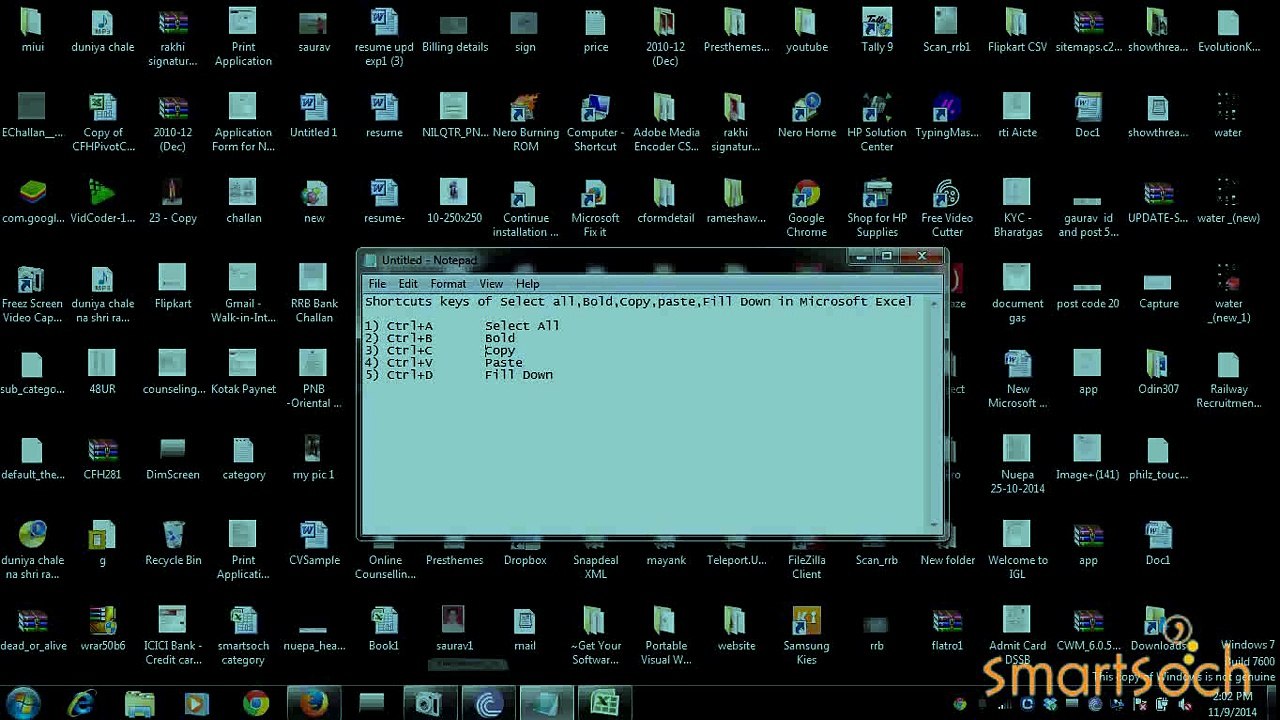Open Google Chrome from taskbar
1280x720 pixels.
click(x=256, y=704)
